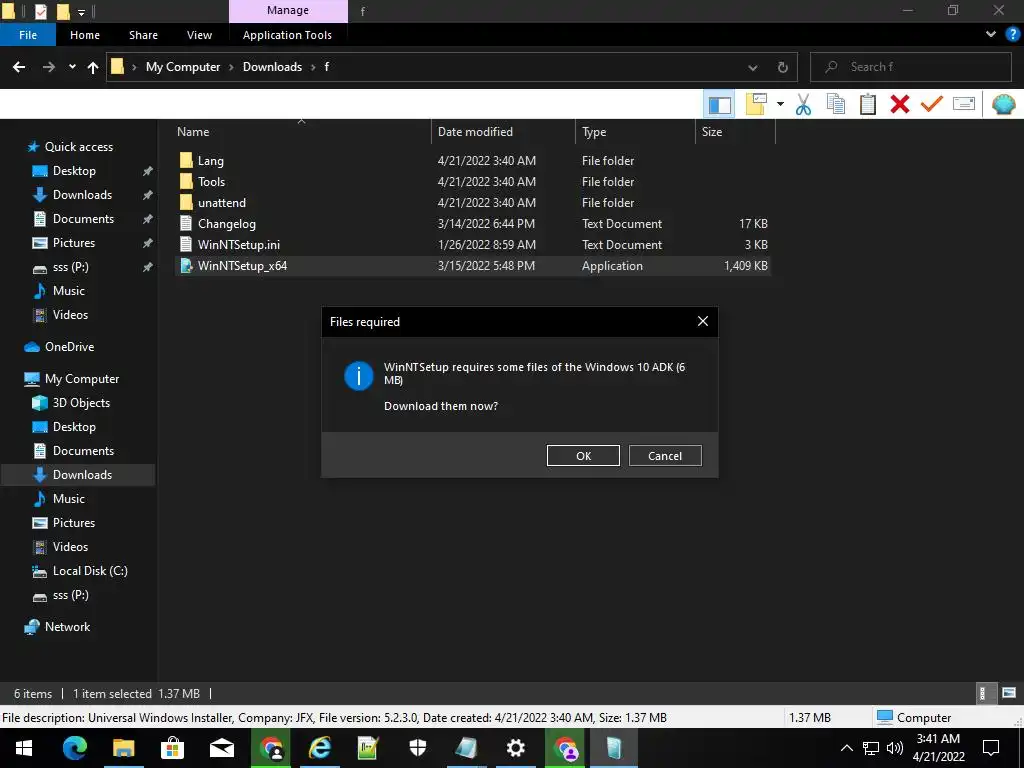Switch to the Home ribbon tab

(x=85, y=35)
